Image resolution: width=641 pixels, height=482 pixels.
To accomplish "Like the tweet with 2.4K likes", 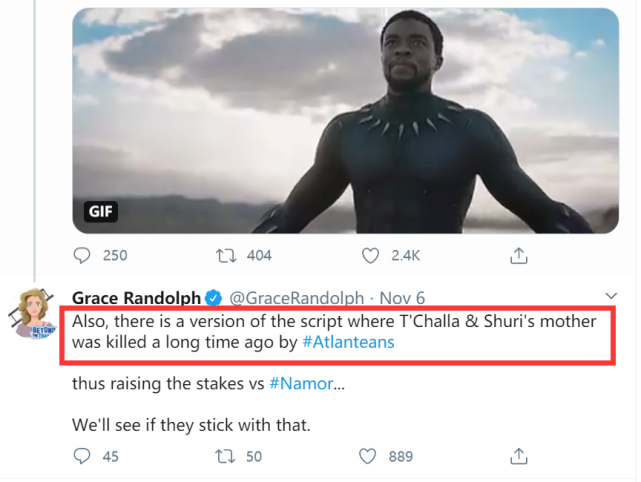I will (371, 256).
